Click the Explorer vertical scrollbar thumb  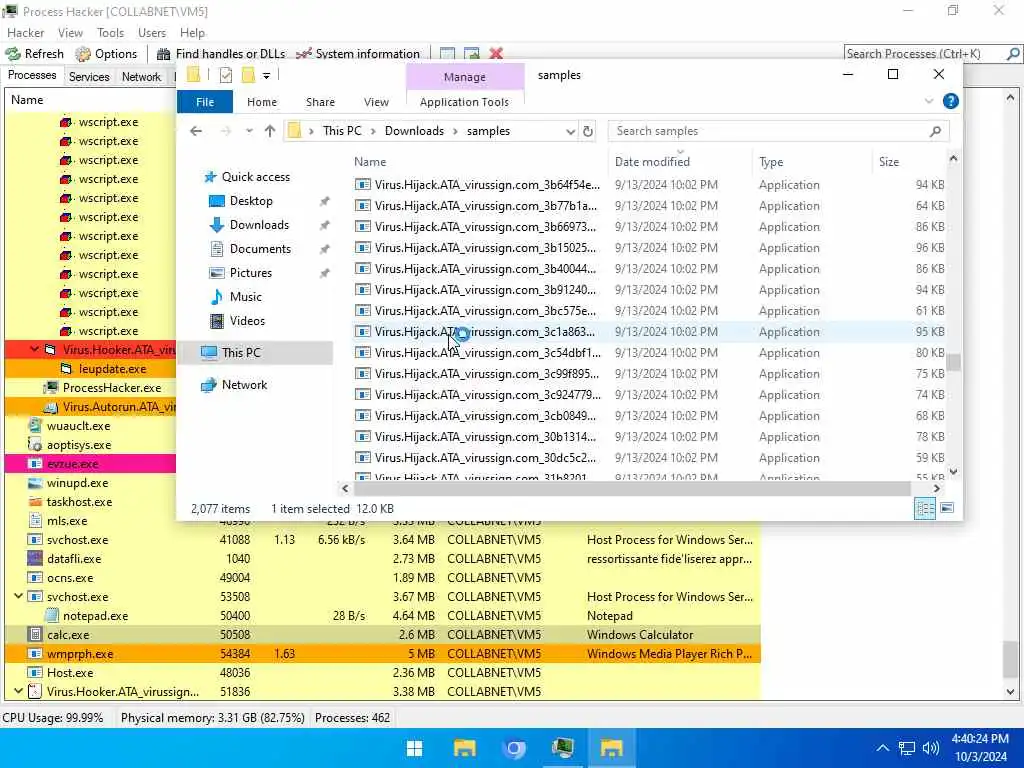click(x=953, y=362)
